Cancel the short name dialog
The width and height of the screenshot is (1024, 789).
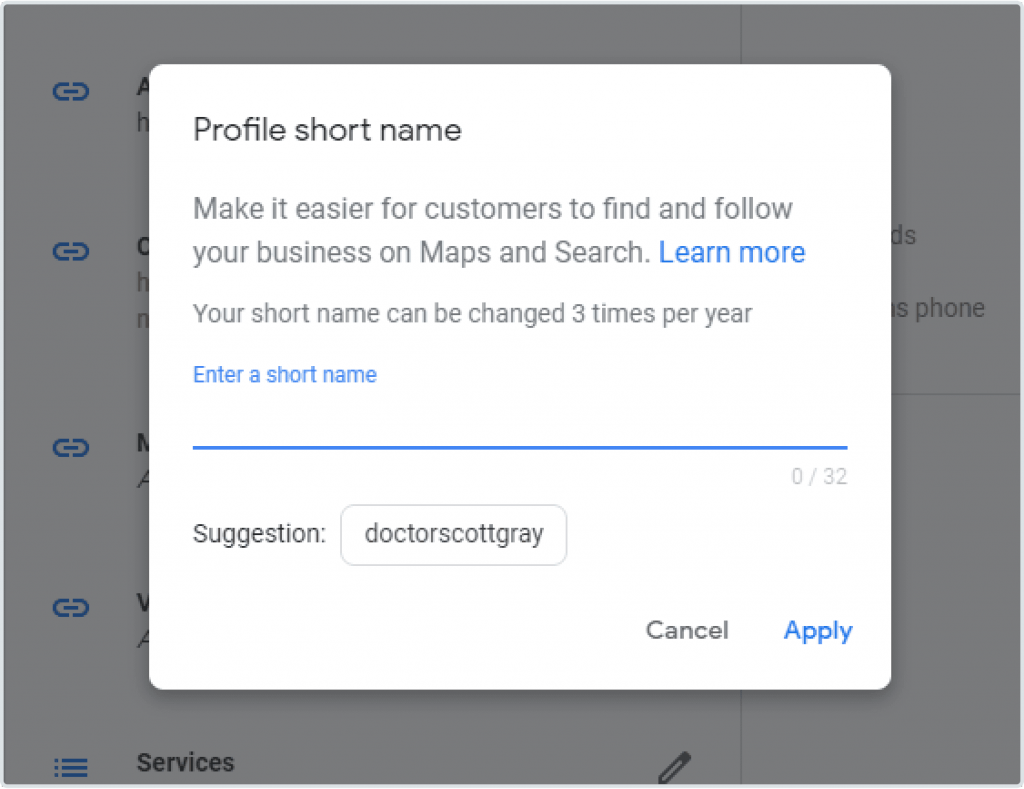point(687,631)
